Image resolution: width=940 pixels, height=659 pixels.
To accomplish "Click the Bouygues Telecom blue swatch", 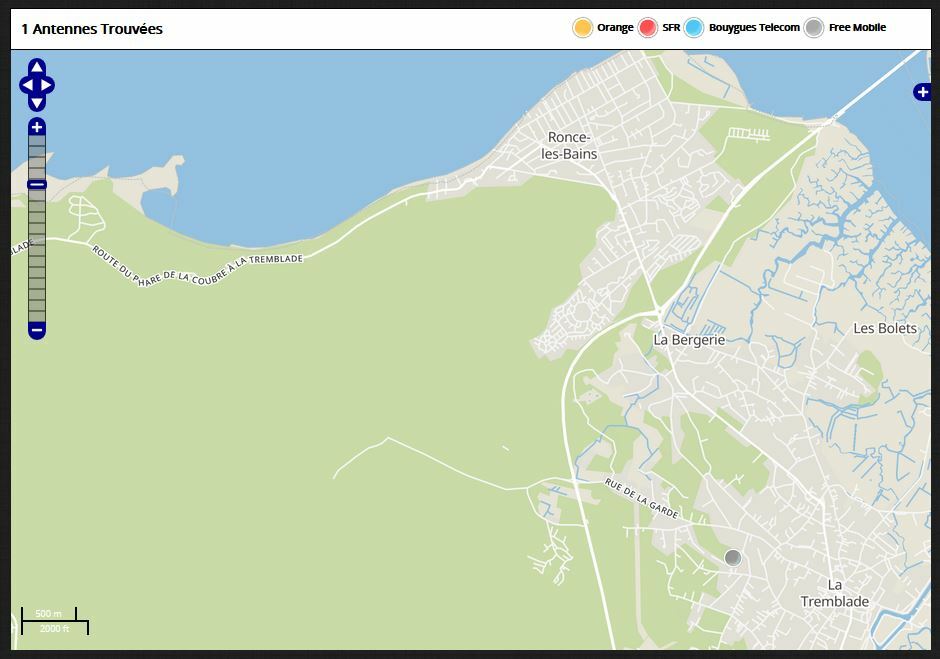I will [x=694, y=28].
